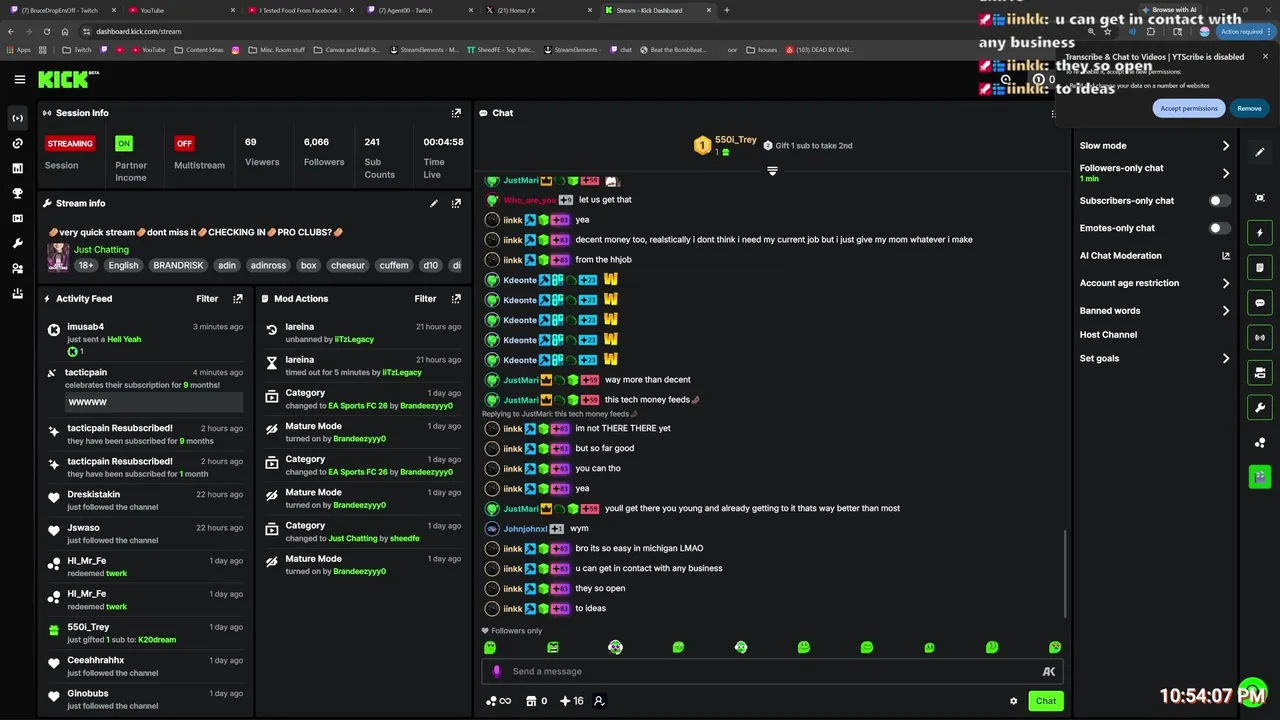Open Host Channel option
Viewport: 1280px width, 720px height.
1108,335
